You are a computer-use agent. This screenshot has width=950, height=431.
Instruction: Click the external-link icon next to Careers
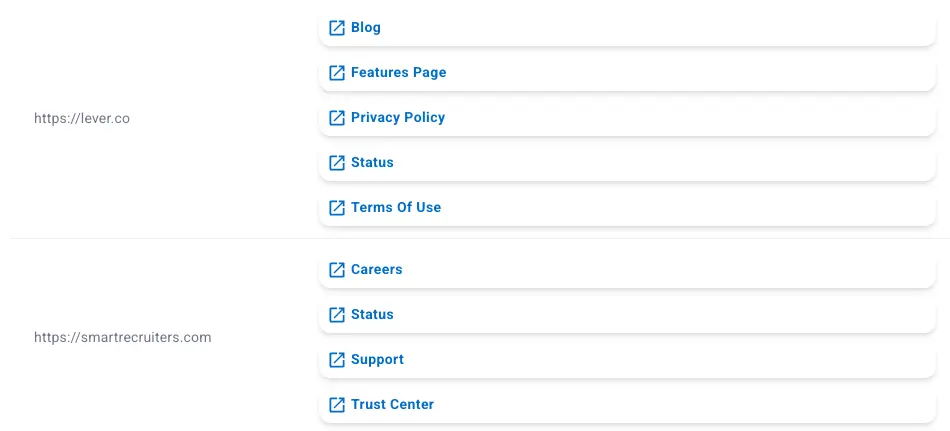point(337,270)
